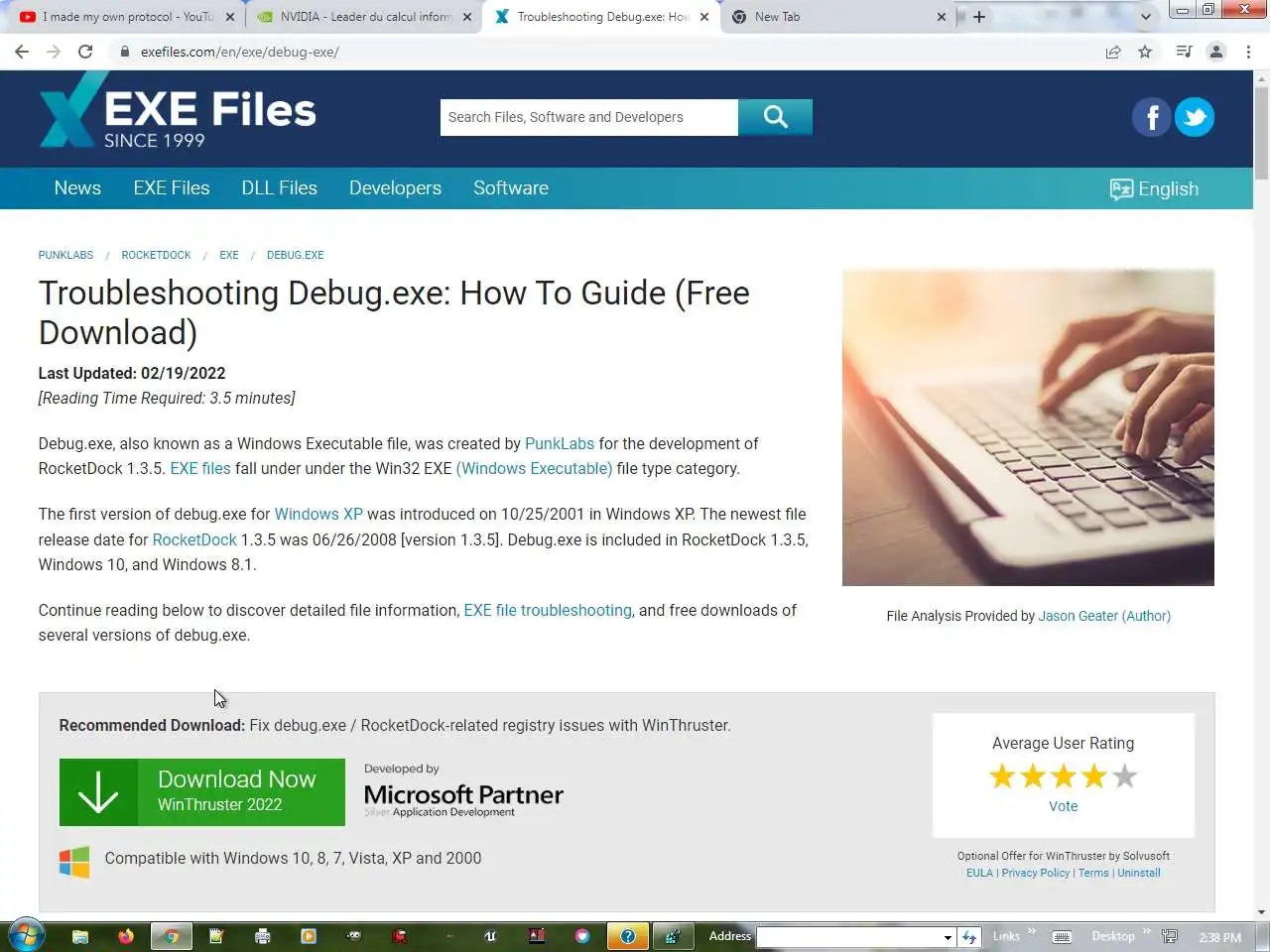
Task: Open the file explorer taskbar icon
Action: 80,935
